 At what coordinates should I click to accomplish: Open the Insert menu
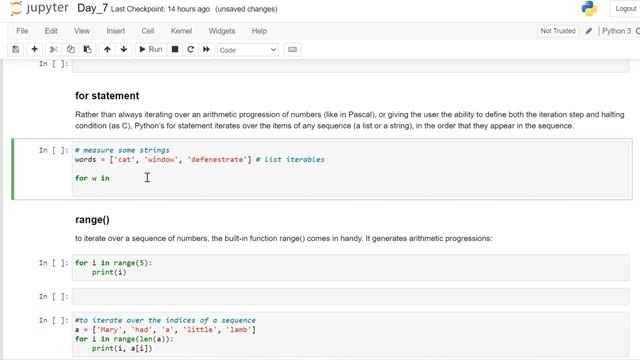point(116,31)
